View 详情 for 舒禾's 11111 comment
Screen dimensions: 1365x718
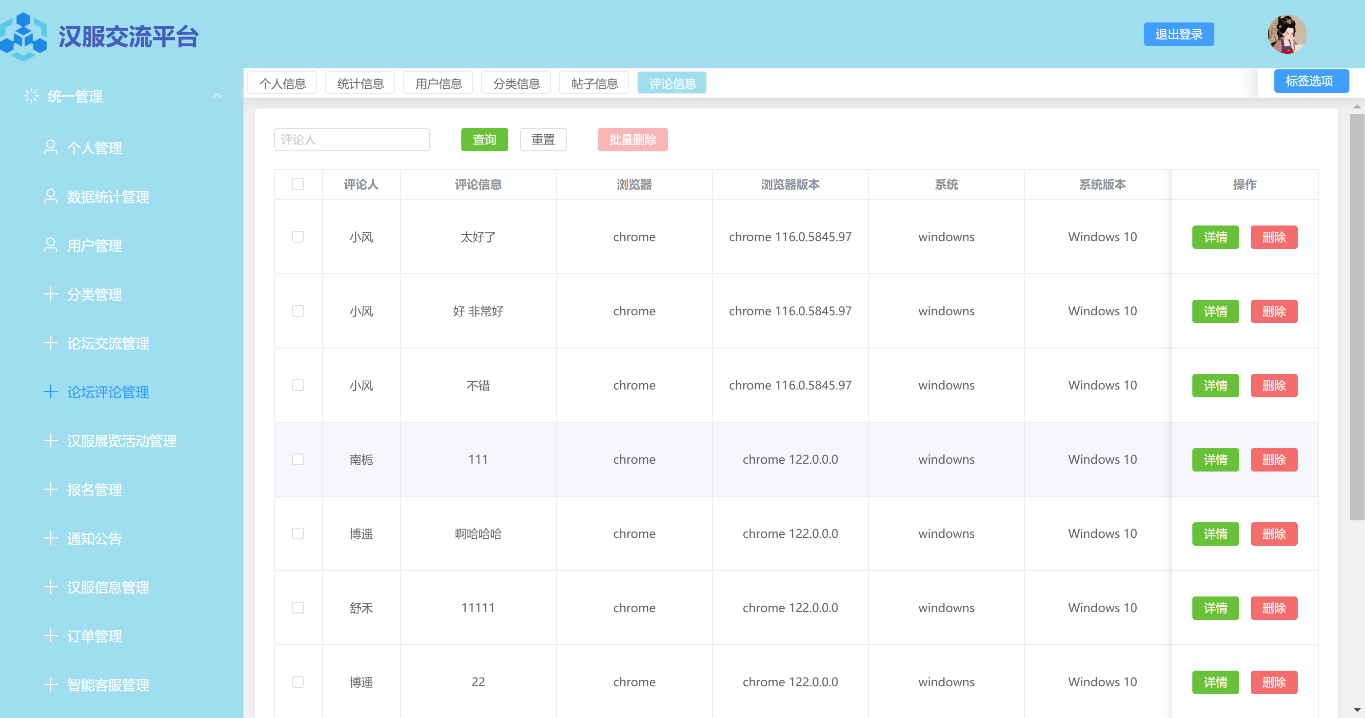(x=1215, y=607)
